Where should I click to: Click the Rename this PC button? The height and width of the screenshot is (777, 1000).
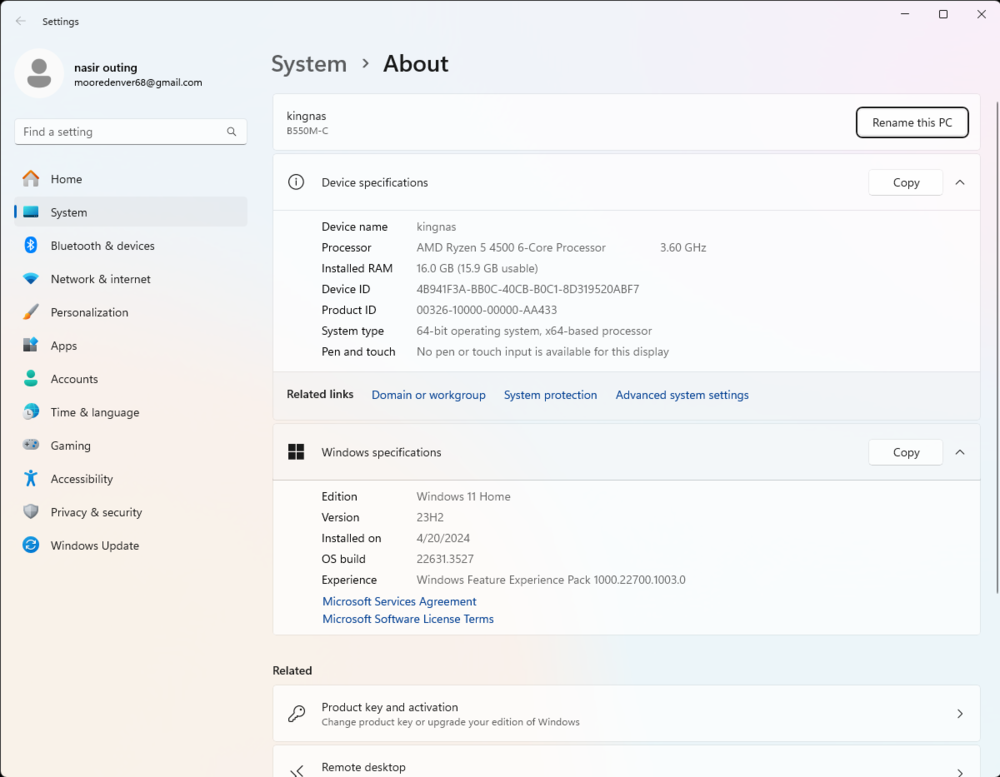click(x=911, y=122)
